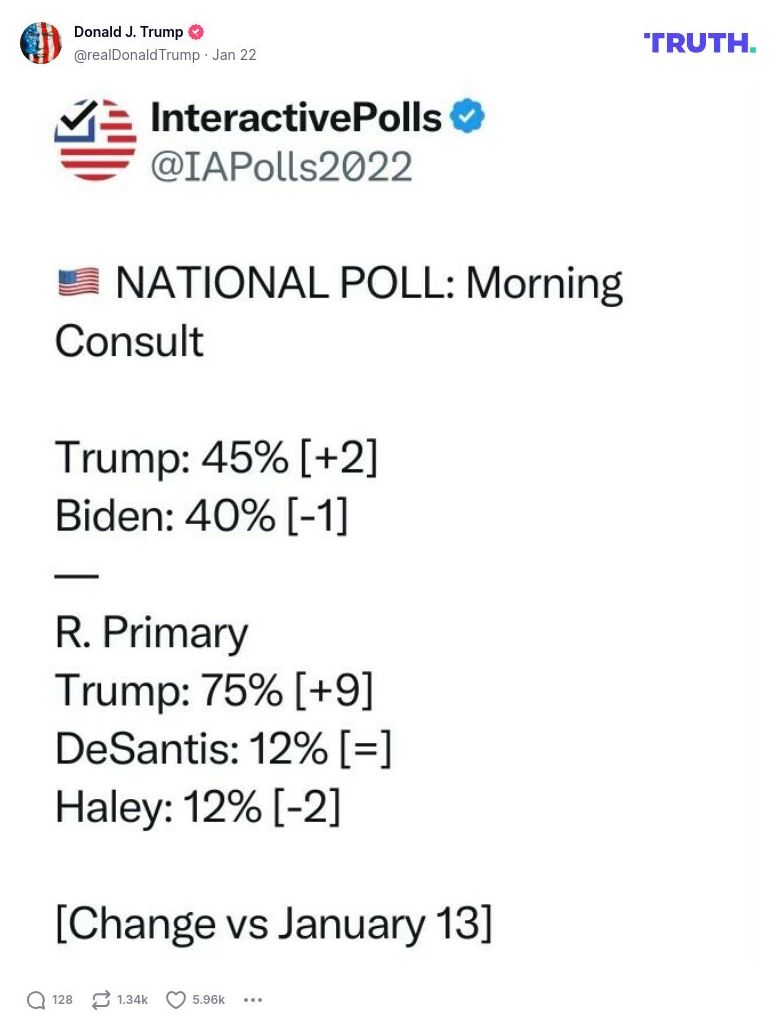The height and width of the screenshot is (1031, 777).
Task: Click InteractivePolls' blue verified checkmark
Action: (x=466, y=116)
